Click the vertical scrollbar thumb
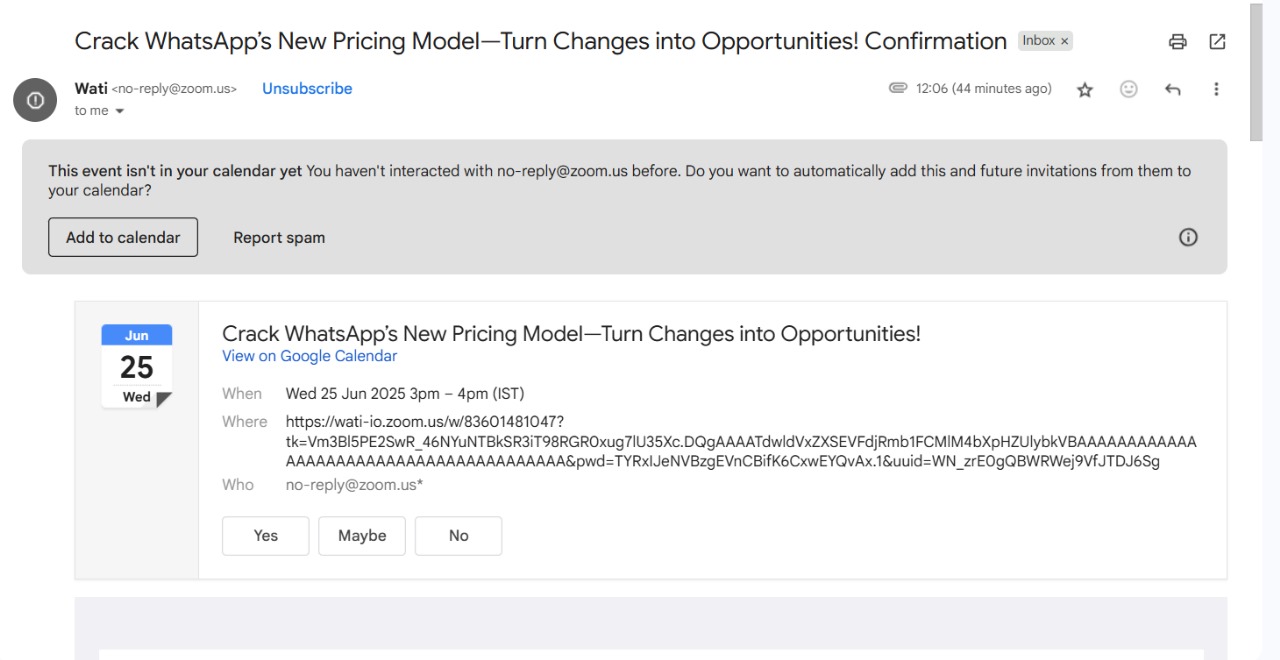This screenshot has height=660, width=1280. point(1257,70)
